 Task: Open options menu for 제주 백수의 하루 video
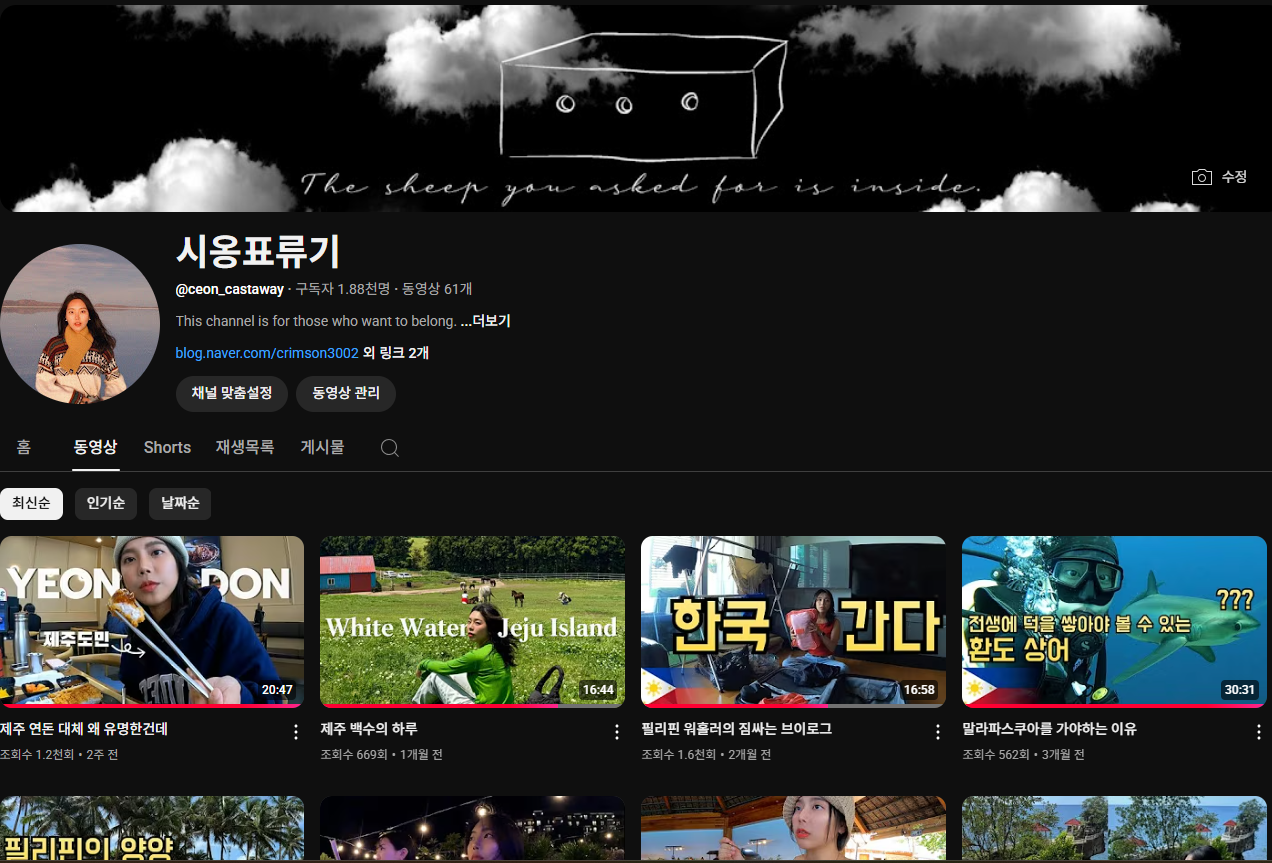(x=616, y=732)
